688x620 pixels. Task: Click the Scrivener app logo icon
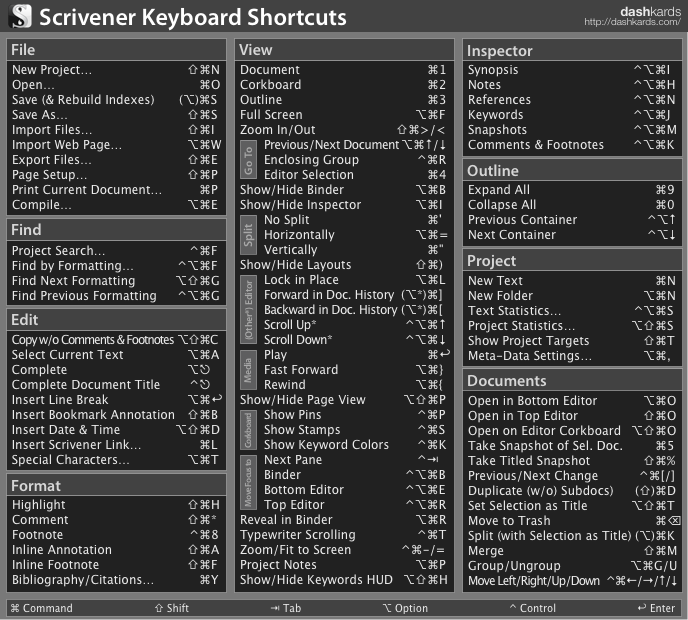(21, 16)
